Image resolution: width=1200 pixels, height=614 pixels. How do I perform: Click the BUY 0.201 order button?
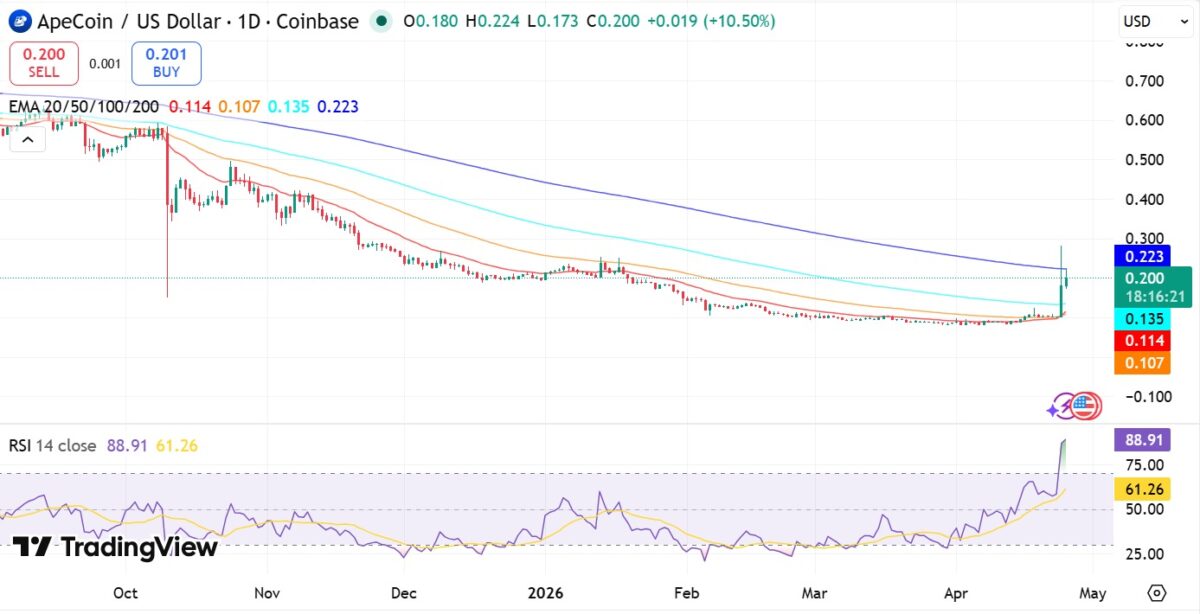tap(166, 61)
